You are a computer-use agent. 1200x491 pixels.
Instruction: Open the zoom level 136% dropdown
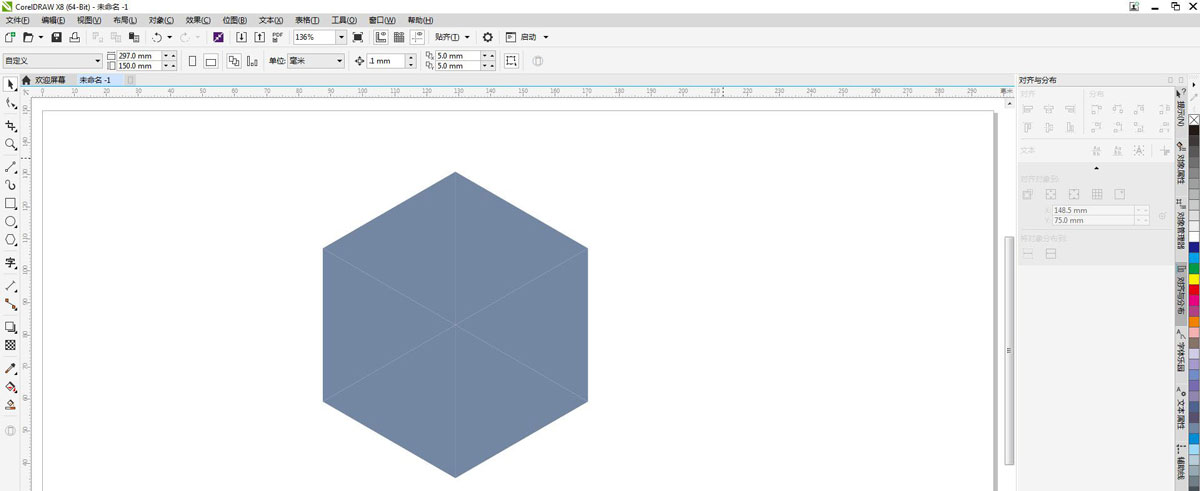point(341,37)
